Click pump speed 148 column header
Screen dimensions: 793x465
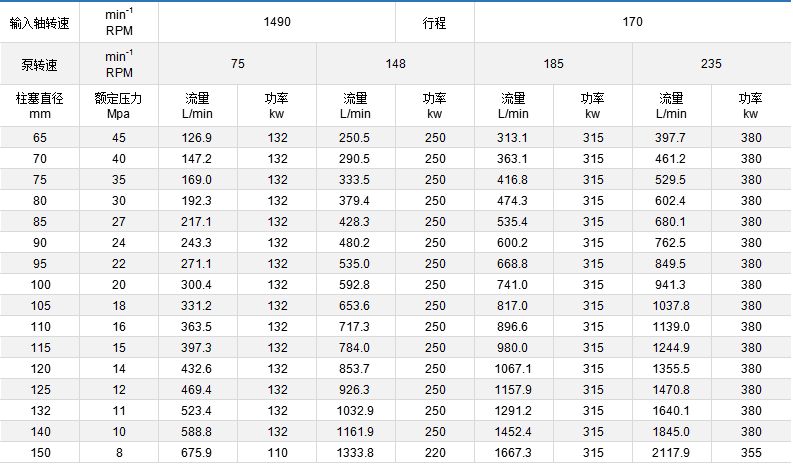coord(395,64)
